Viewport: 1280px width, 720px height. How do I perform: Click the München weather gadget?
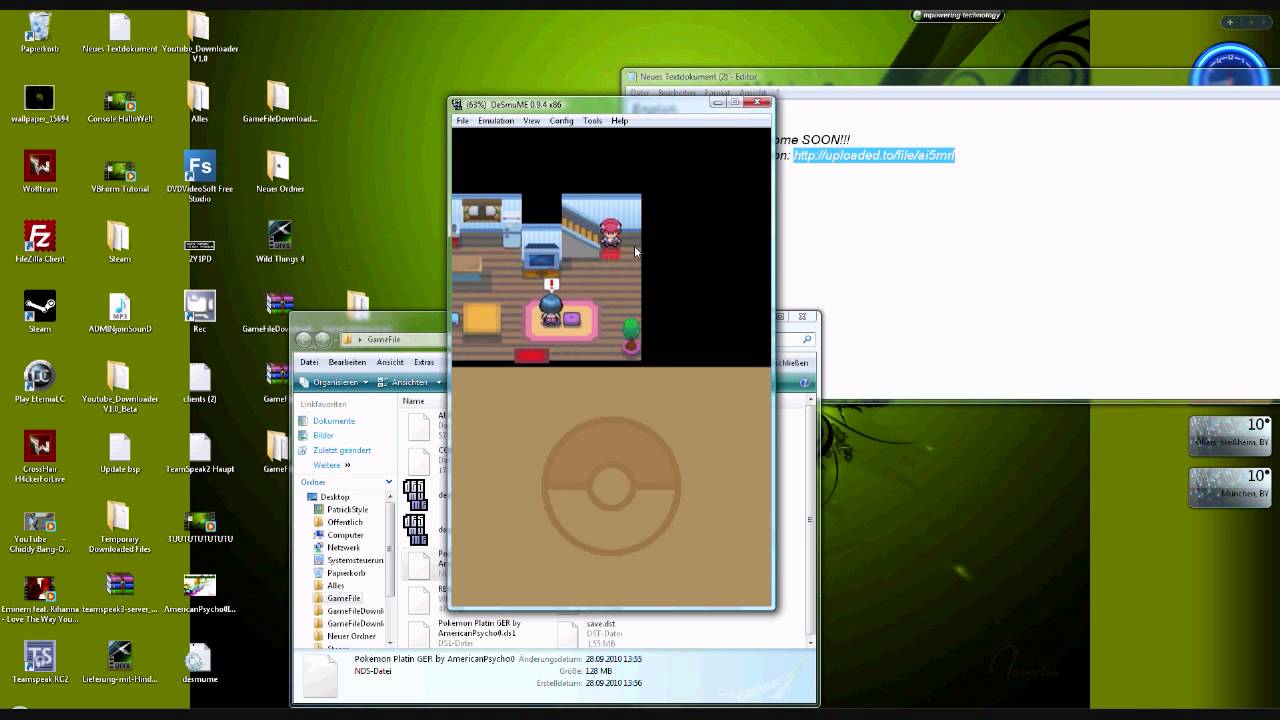(1231, 487)
